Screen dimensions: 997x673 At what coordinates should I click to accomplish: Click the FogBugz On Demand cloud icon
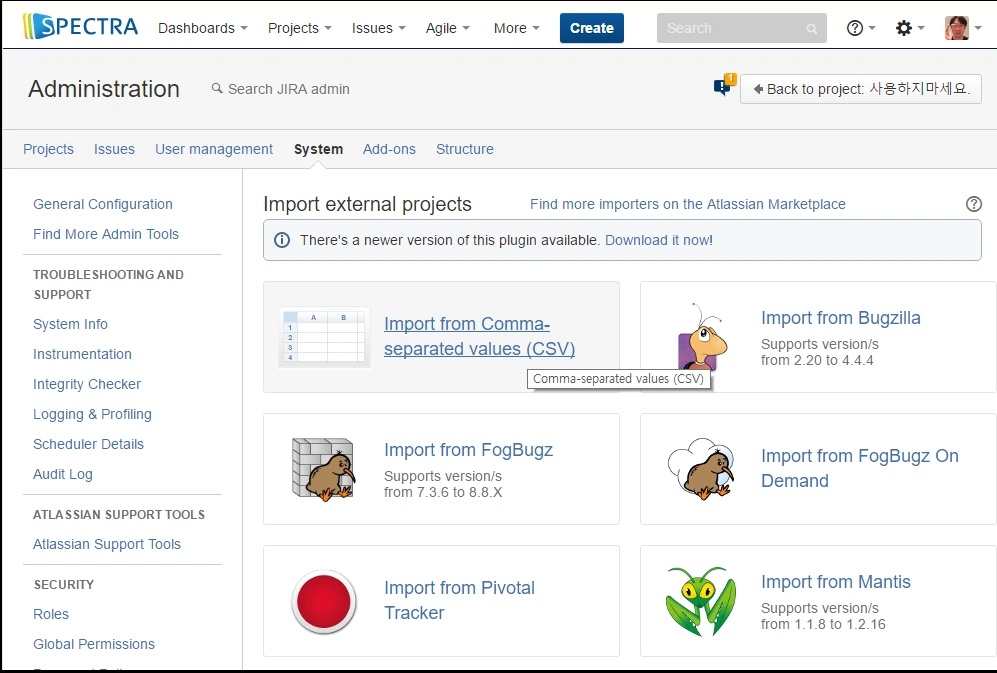click(x=701, y=468)
